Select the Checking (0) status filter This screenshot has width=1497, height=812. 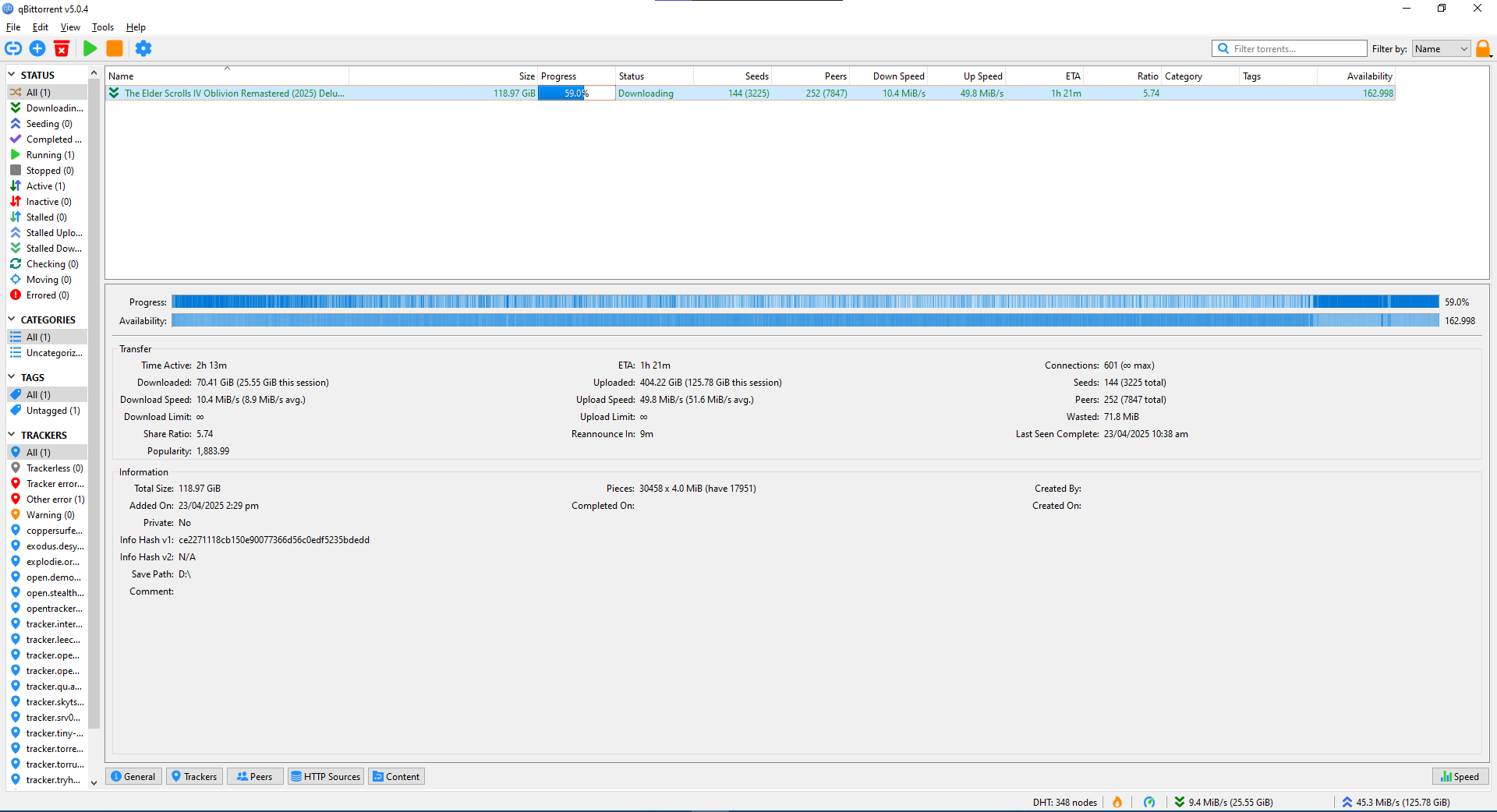click(47, 264)
